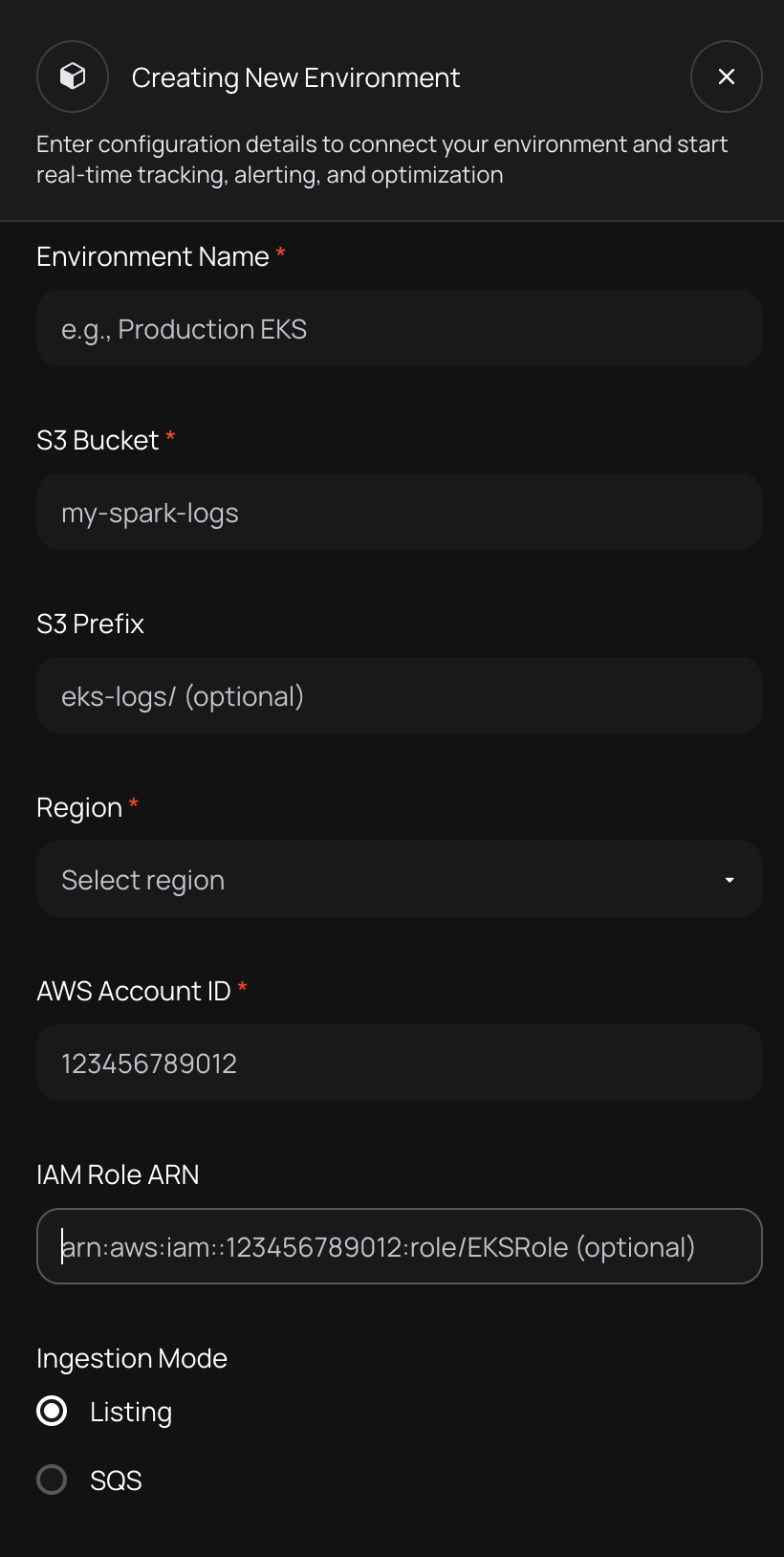This screenshot has height=1557, width=784.
Task: Click the Creating New Environment title
Action: click(x=295, y=77)
